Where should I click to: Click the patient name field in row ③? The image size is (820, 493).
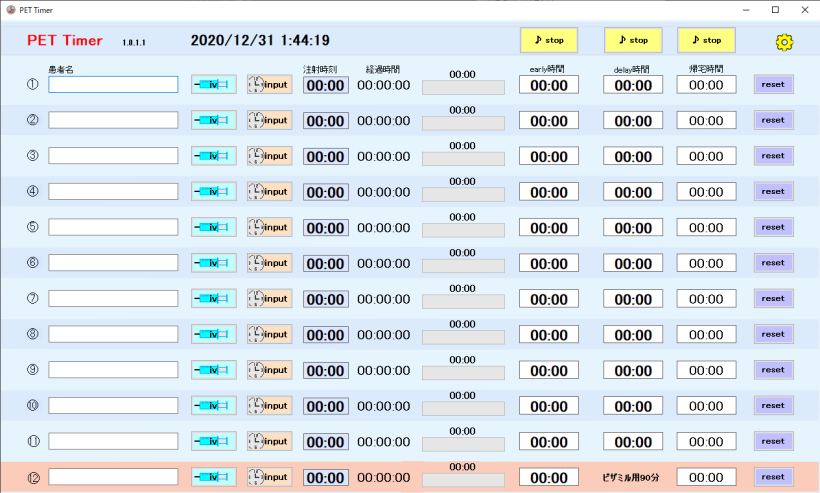pyautogui.click(x=113, y=156)
